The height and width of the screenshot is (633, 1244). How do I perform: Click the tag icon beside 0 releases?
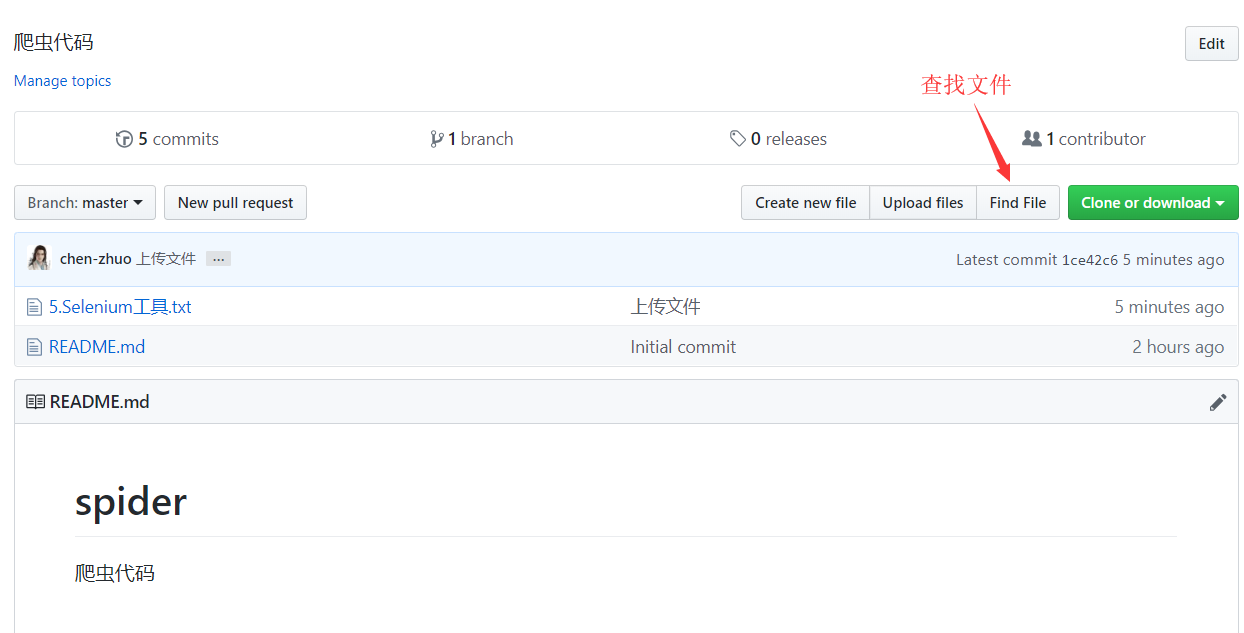click(x=737, y=139)
